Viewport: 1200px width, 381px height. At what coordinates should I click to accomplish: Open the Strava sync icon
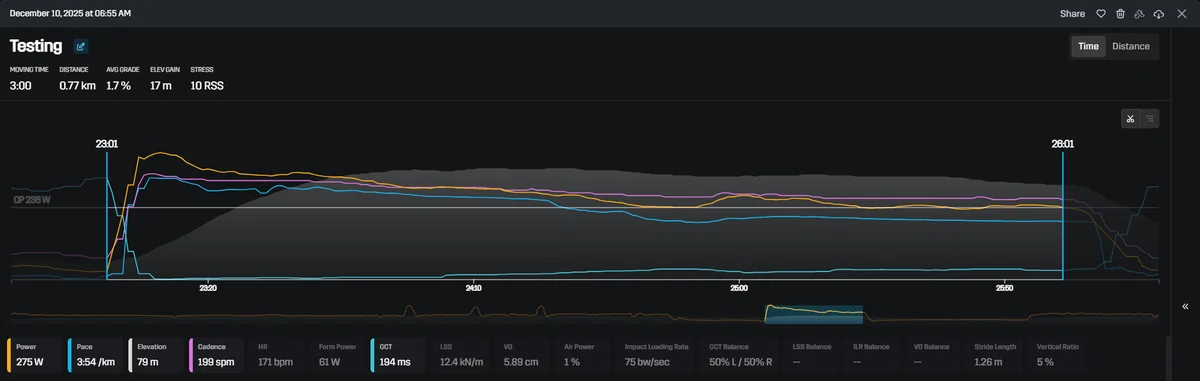tap(1139, 14)
